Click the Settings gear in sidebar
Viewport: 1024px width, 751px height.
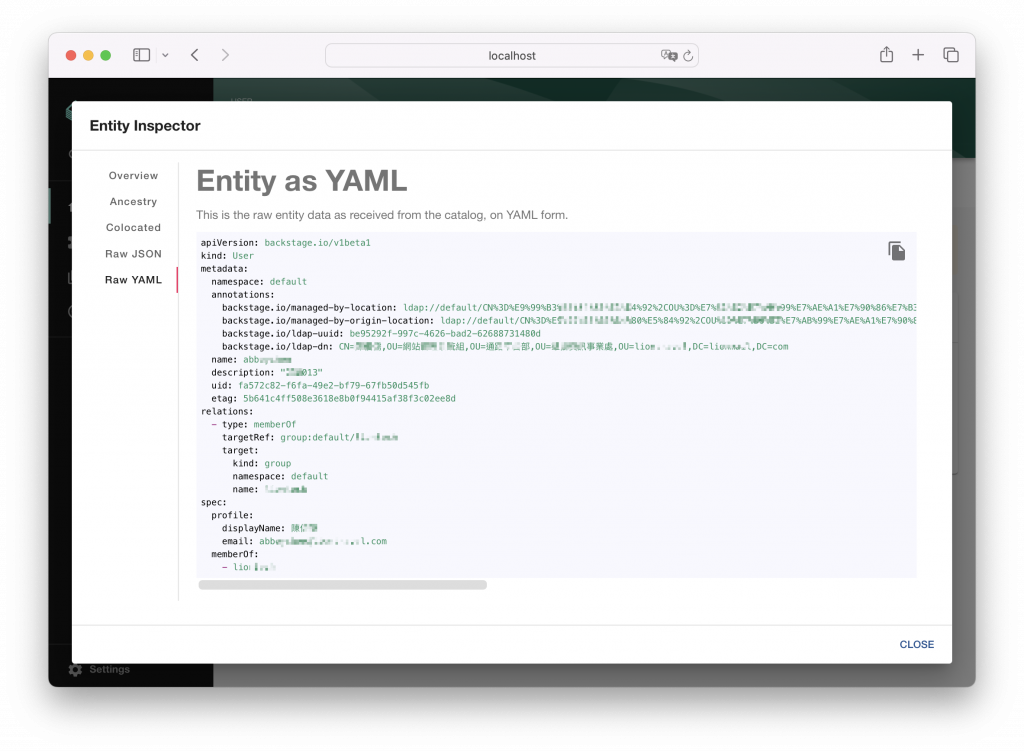tap(76, 669)
